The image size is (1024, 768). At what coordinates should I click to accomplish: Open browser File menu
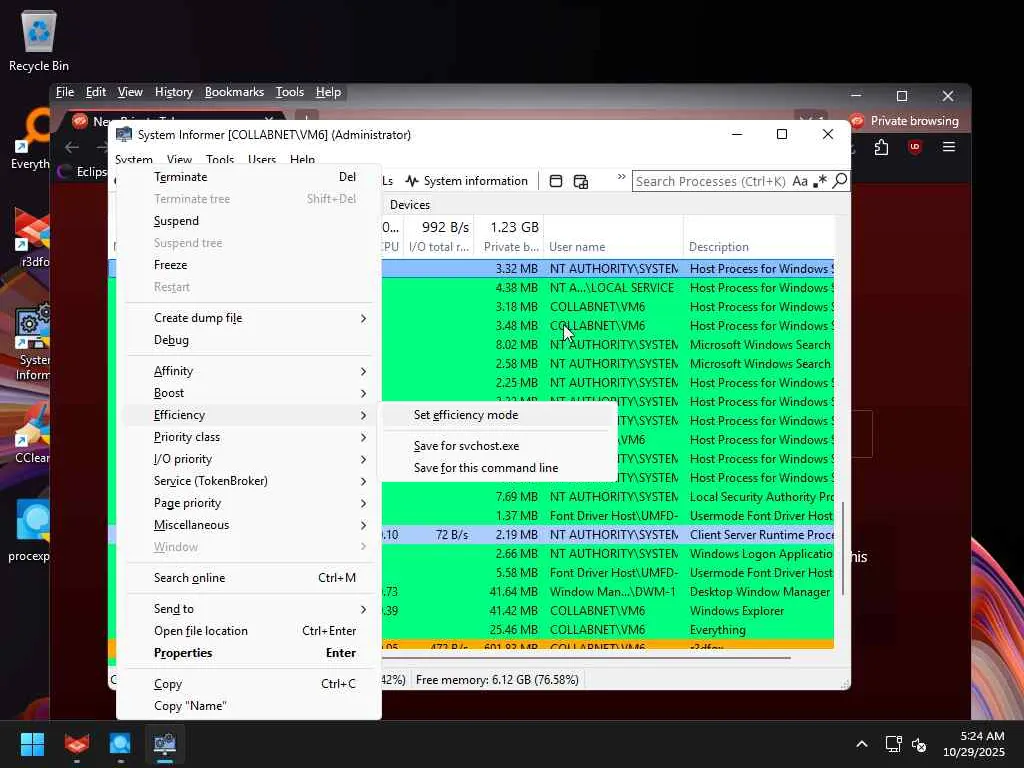tap(65, 92)
